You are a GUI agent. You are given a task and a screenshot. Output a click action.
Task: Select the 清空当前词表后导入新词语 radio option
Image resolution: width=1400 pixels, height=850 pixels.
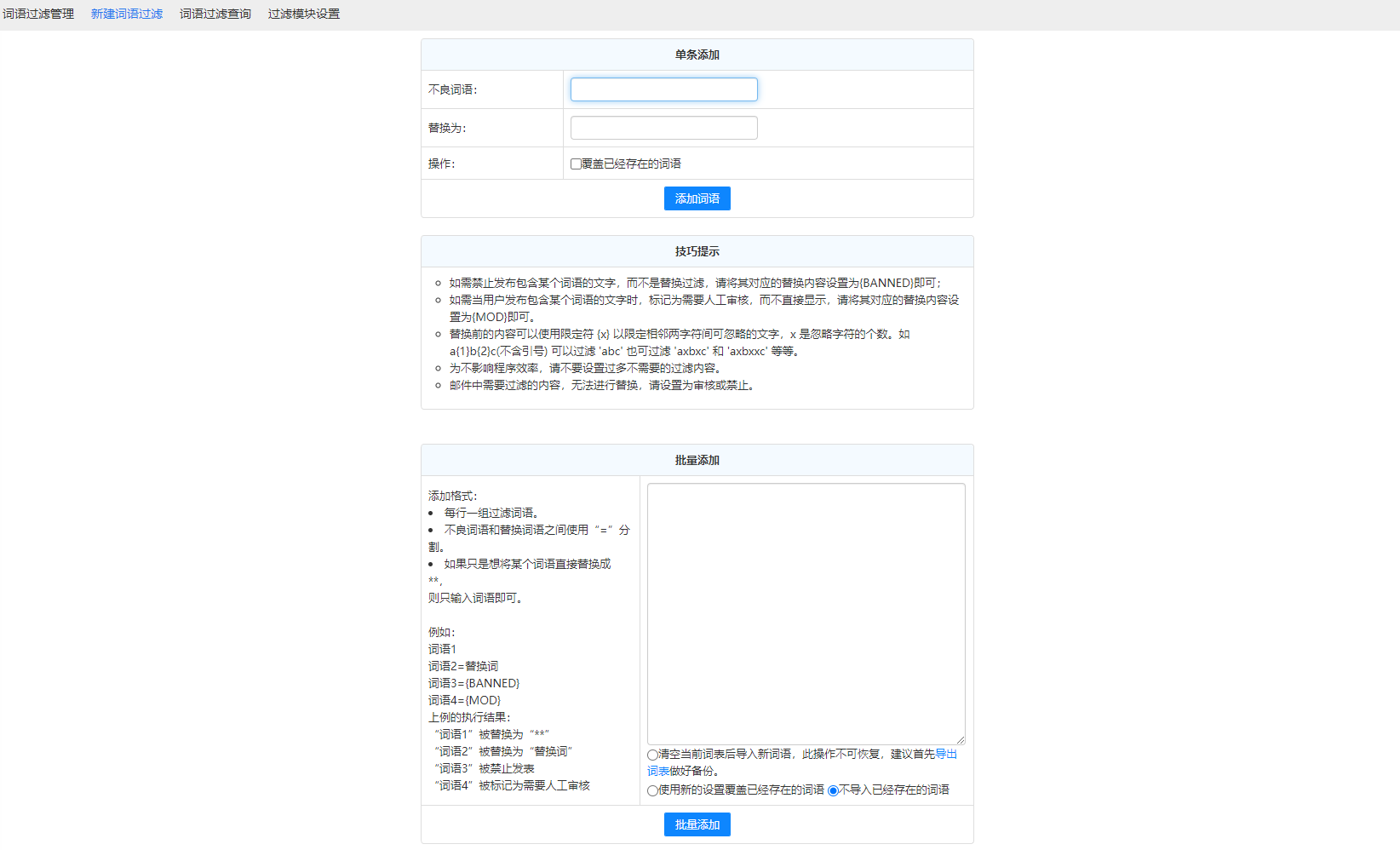pos(653,755)
